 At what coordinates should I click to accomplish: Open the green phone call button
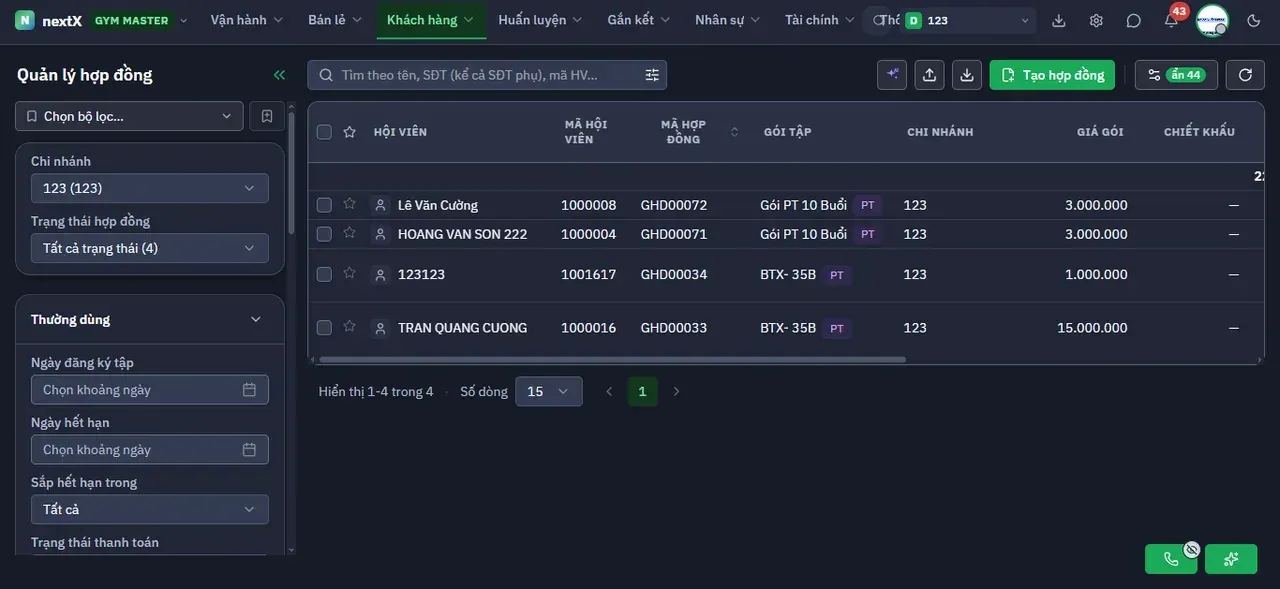pyautogui.click(x=1171, y=559)
